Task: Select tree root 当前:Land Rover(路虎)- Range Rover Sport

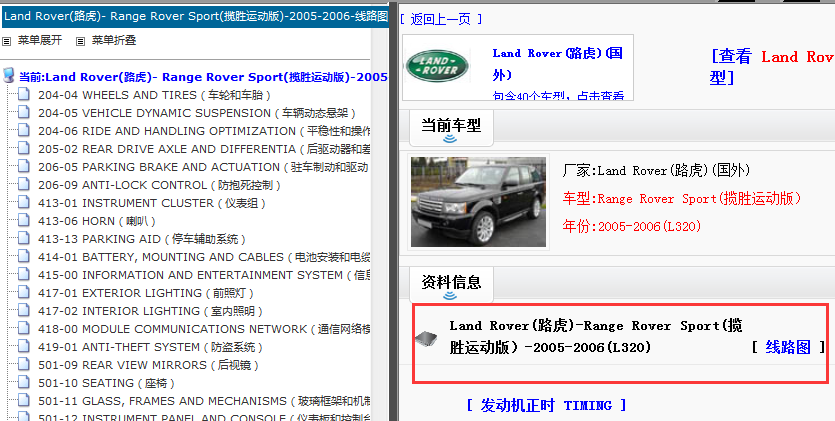Action: 203,77
